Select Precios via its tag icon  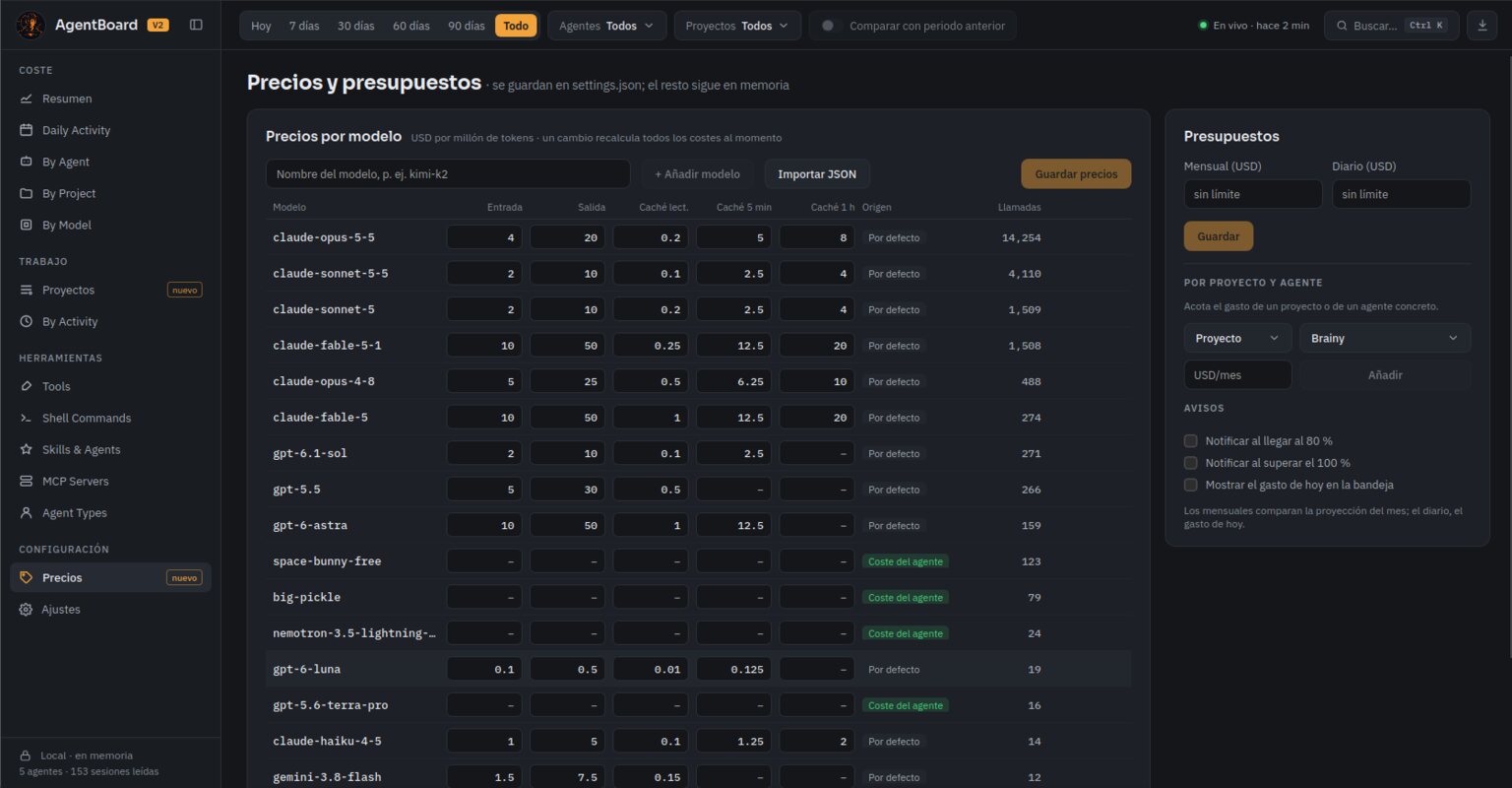click(26, 577)
